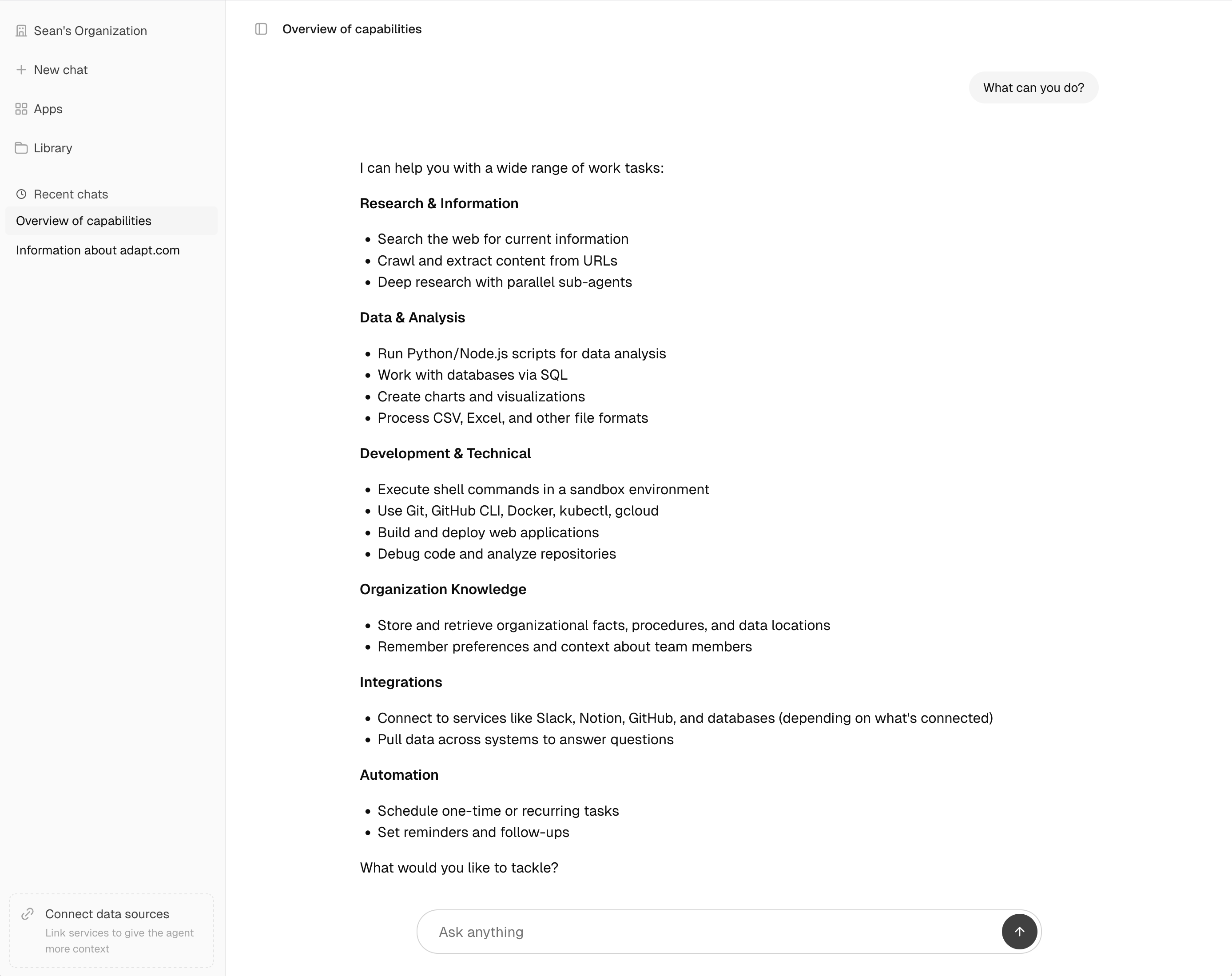Open Library from the sidebar text
This screenshot has height=976, width=1232.
(52, 147)
